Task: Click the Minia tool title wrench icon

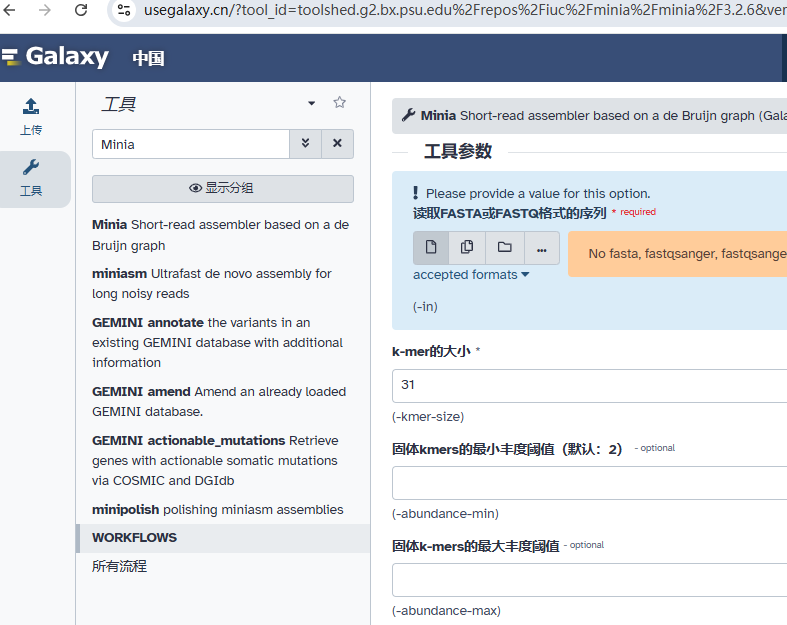Action: pos(409,115)
